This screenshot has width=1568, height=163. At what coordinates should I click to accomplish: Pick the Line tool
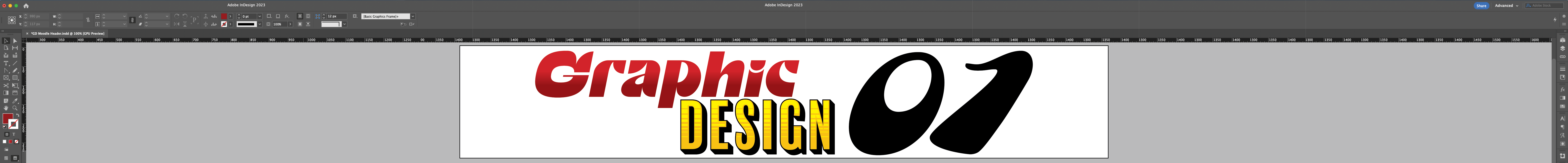coord(15,63)
